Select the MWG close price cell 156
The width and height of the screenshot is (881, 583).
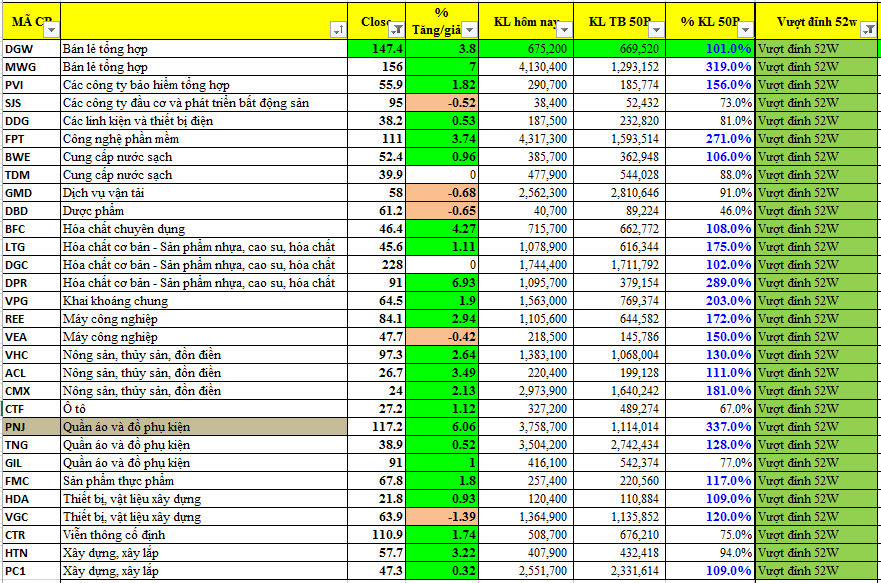pyautogui.click(x=376, y=67)
